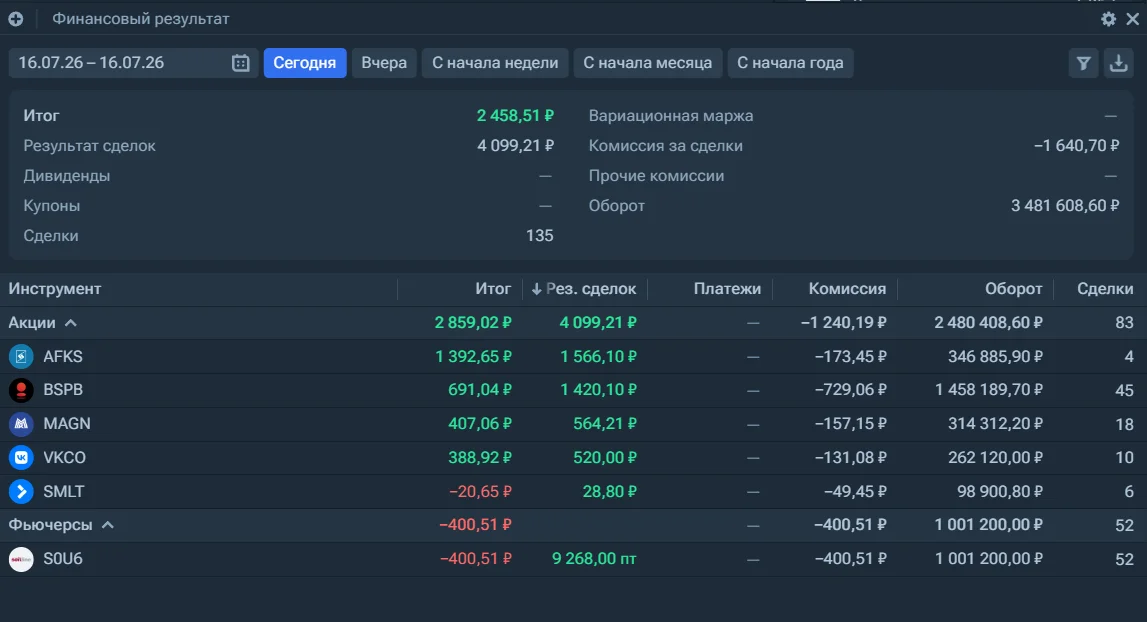Viewport: 1147px width, 622px height.
Task: Open the filter funnel icon
Action: coord(1083,64)
